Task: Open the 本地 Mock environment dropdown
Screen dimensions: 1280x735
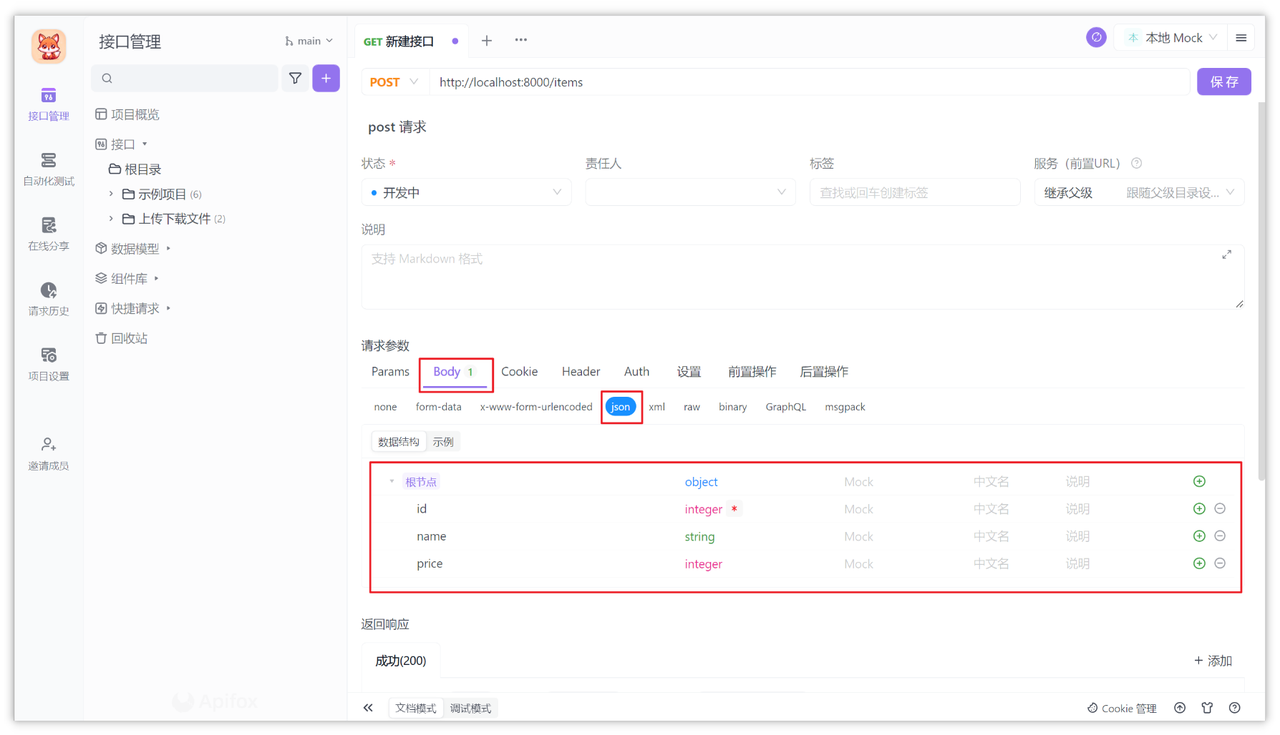Action: point(1171,38)
